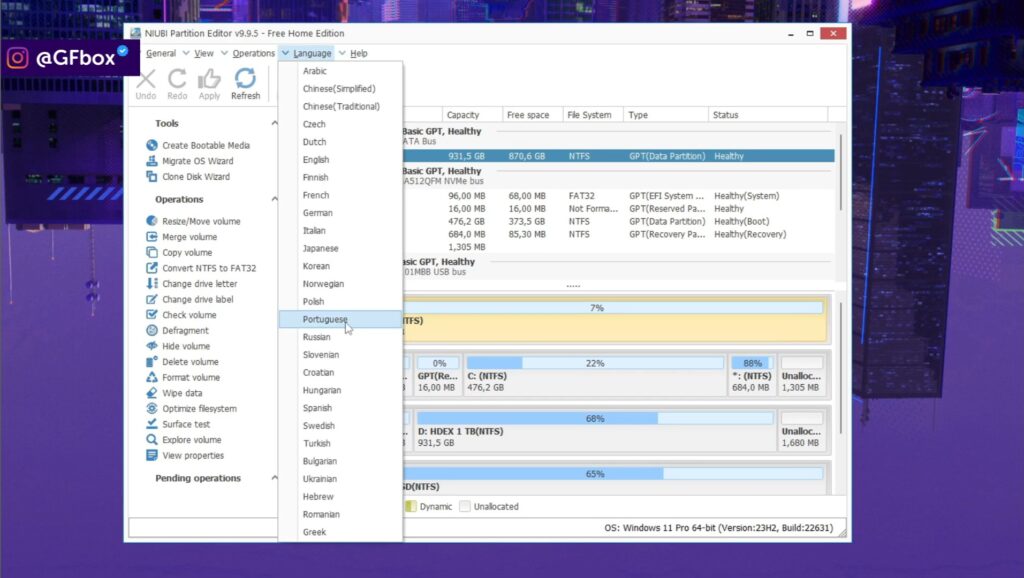The image size is (1024, 578).
Task: Refresh the disk list
Action: pyautogui.click(x=246, y=84)
